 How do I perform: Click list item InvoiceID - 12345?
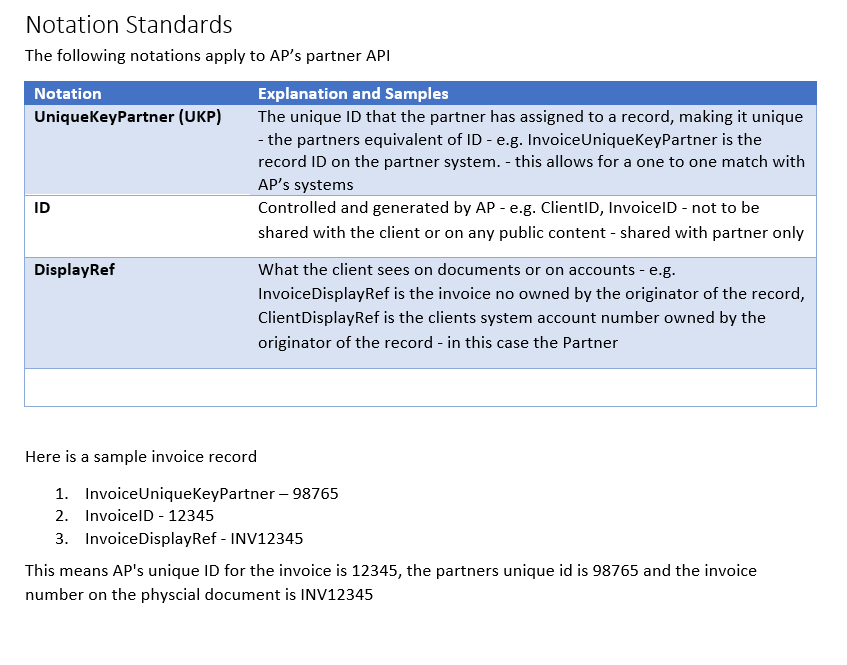pyautogui.click(x=149, y=516)
